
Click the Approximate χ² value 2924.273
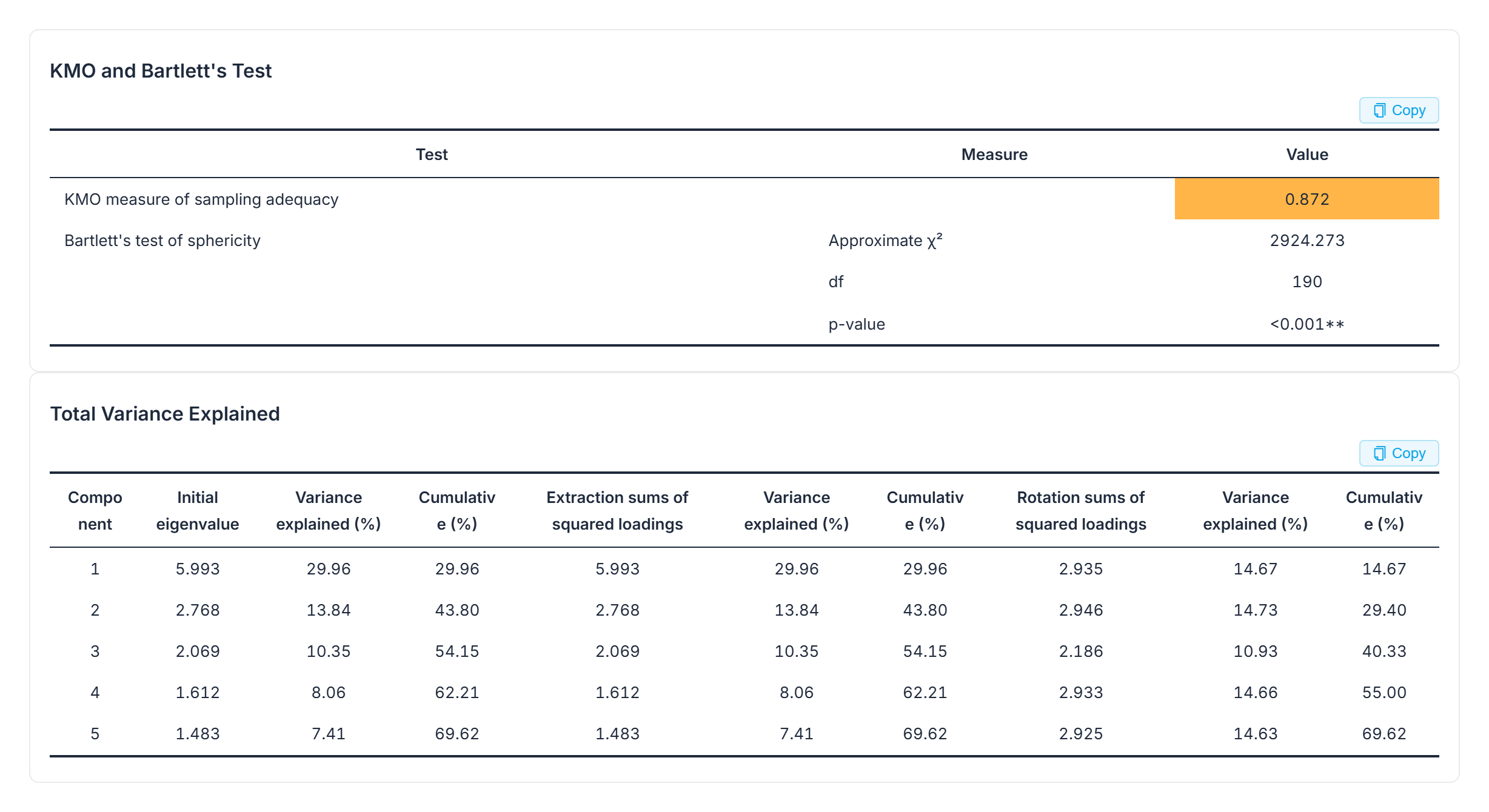pos(1307,241)
